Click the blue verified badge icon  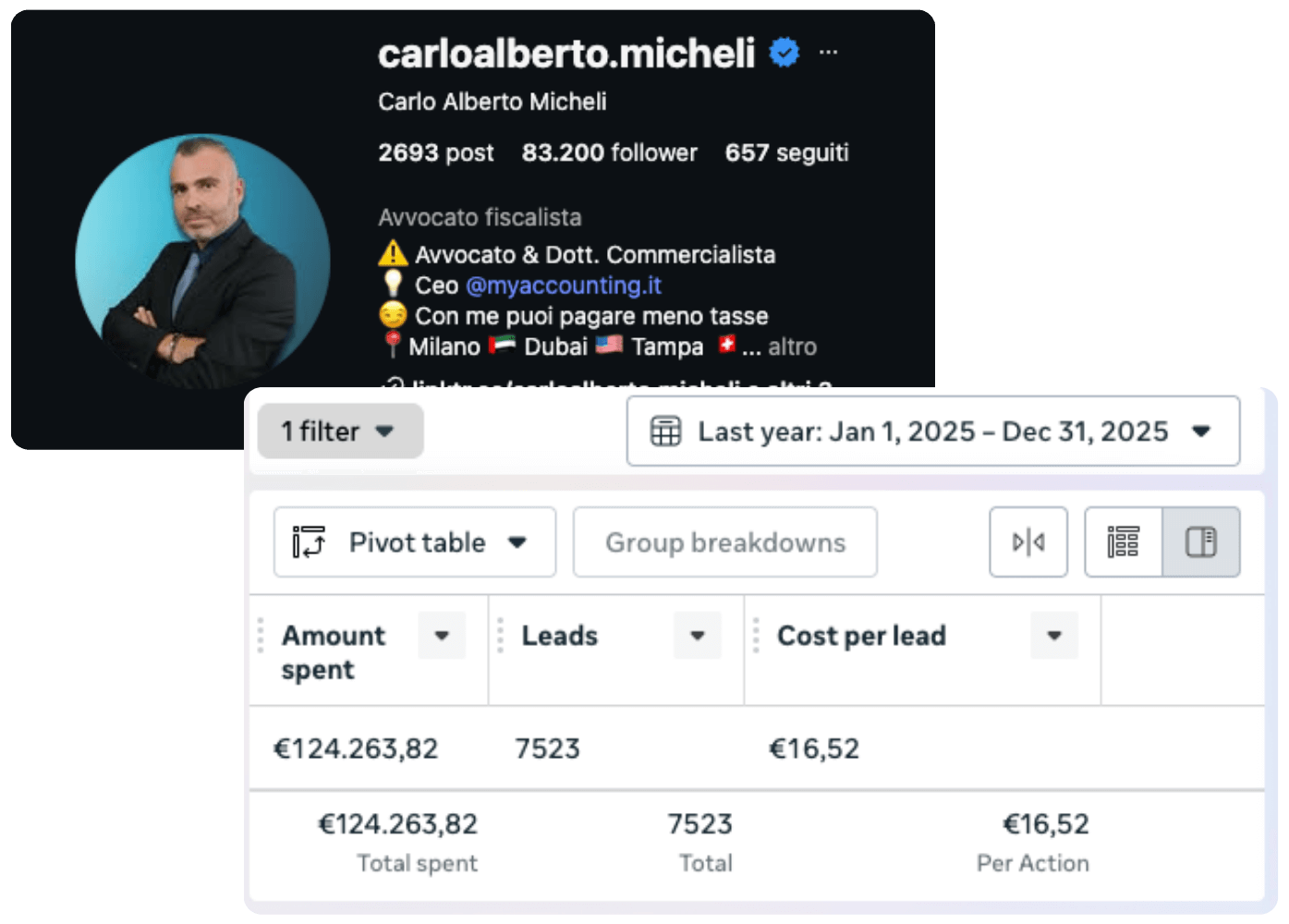point(784,53)
